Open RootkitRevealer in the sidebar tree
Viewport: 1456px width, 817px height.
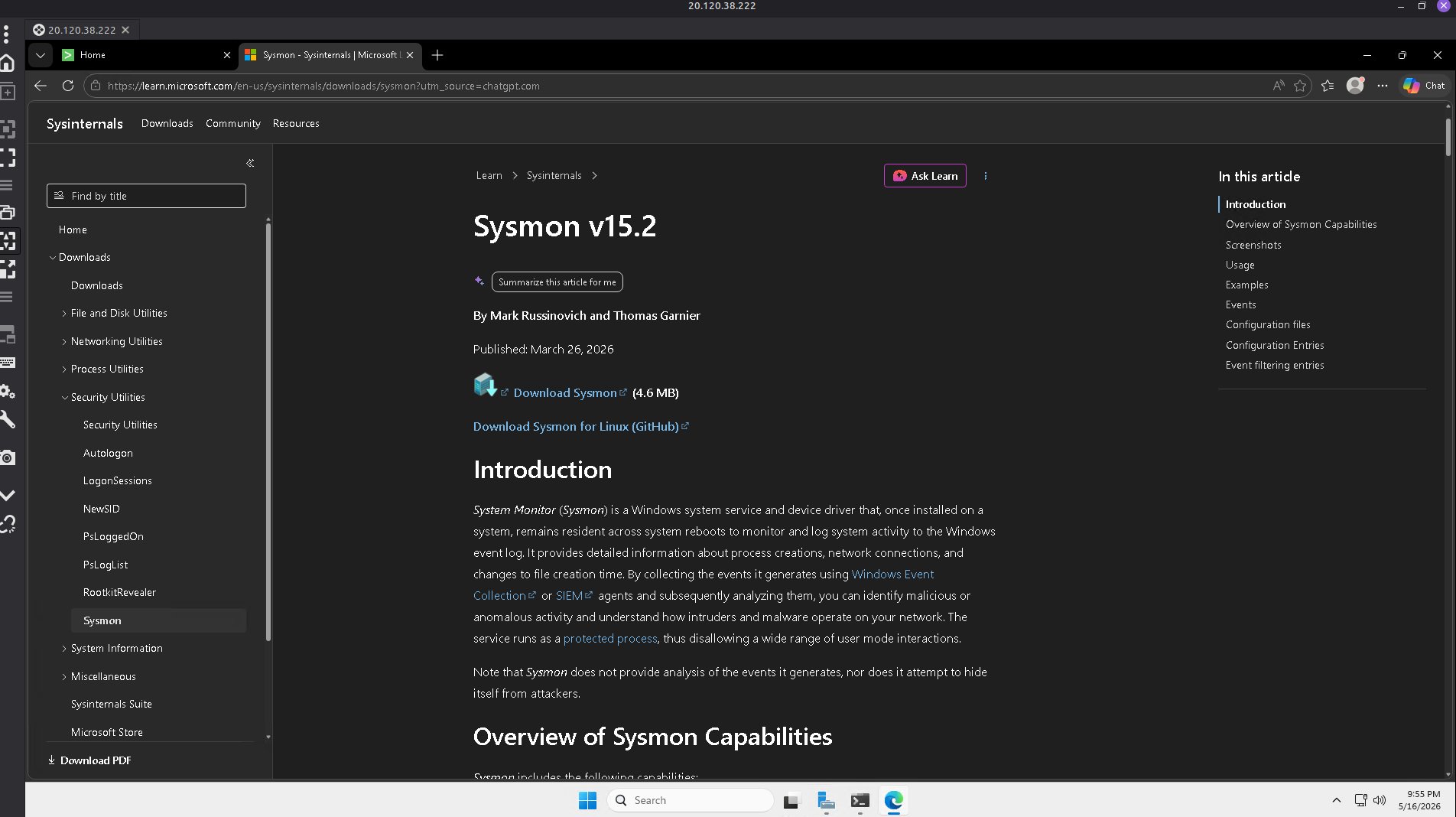pyautogui.click(x=119, y=592)
